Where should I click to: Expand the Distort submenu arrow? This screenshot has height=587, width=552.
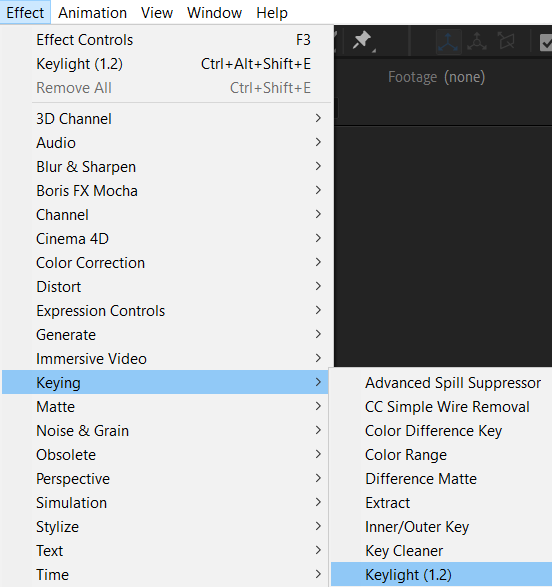point(318,286)
